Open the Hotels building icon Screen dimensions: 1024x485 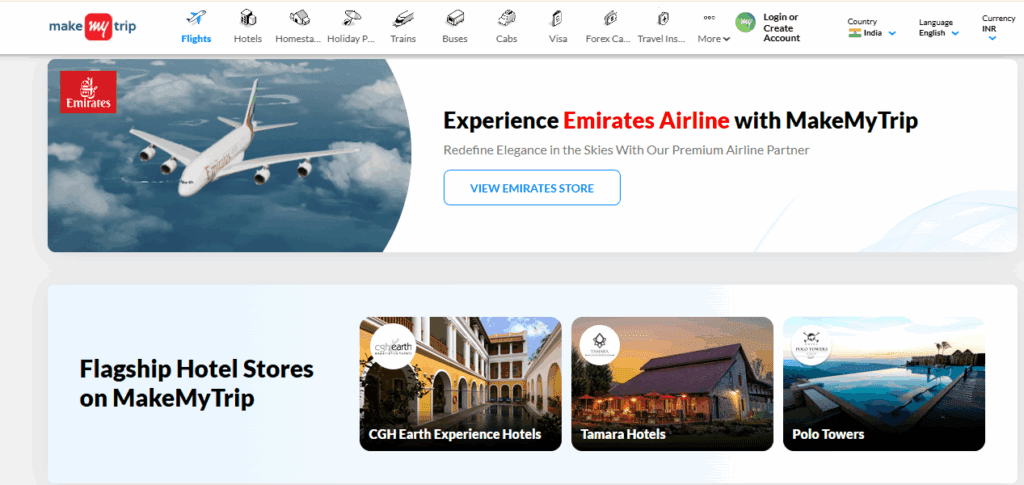pos(248,18)
